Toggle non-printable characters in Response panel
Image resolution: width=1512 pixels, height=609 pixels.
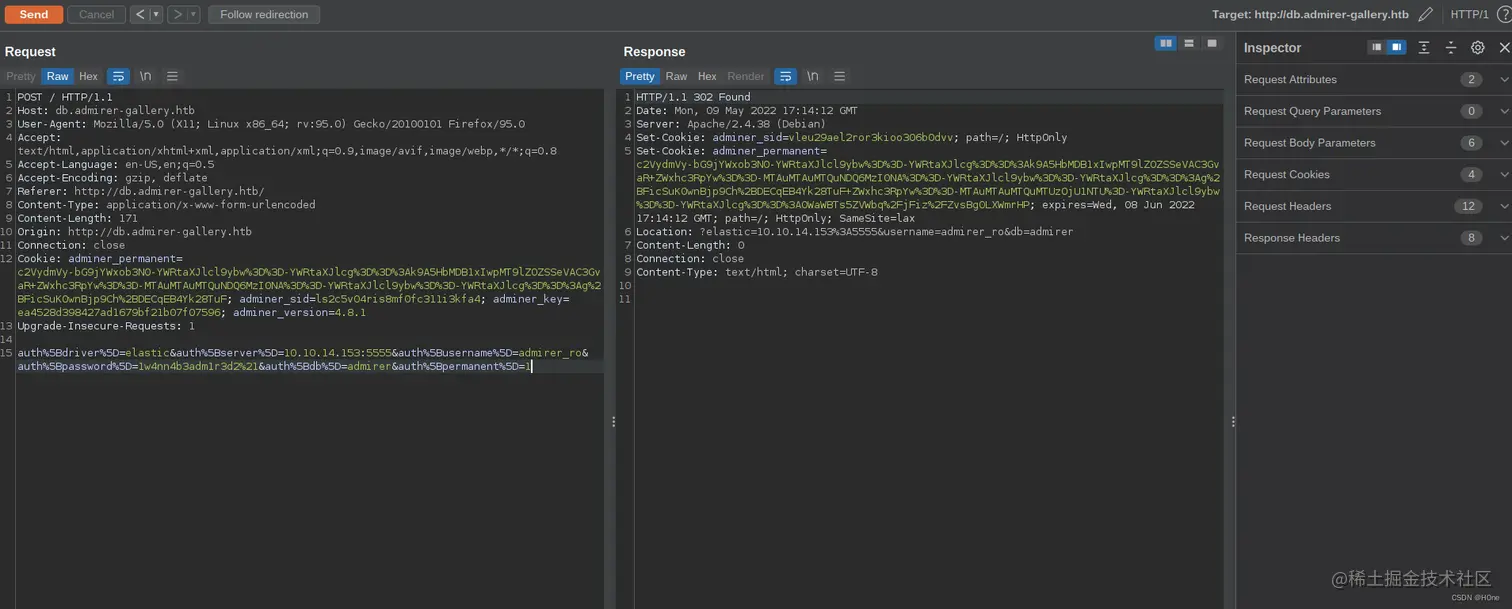(x=813, y=76)
